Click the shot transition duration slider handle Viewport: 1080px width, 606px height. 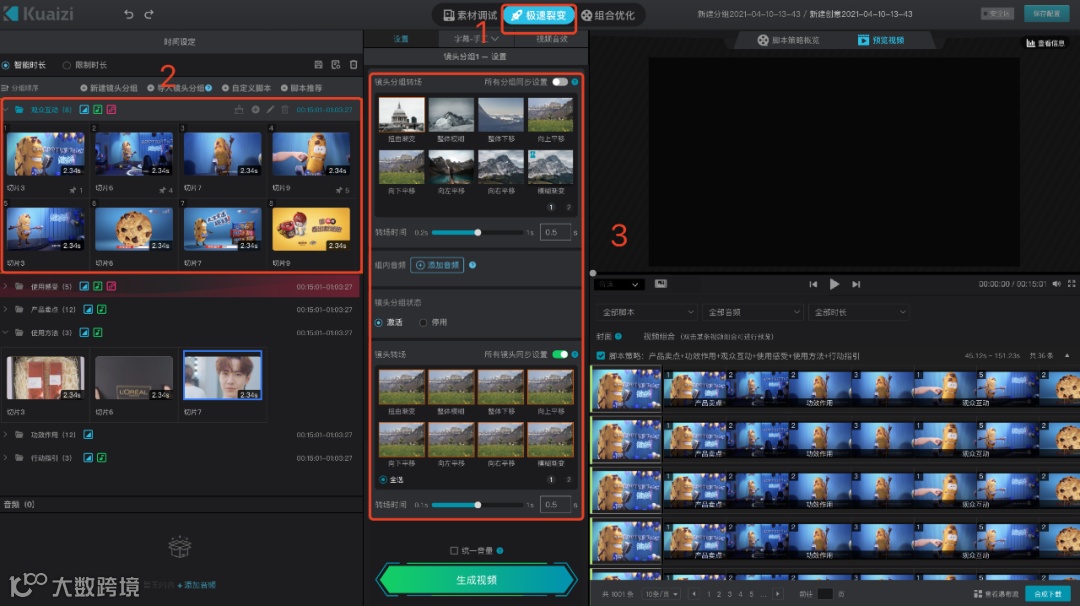(477, 505)
